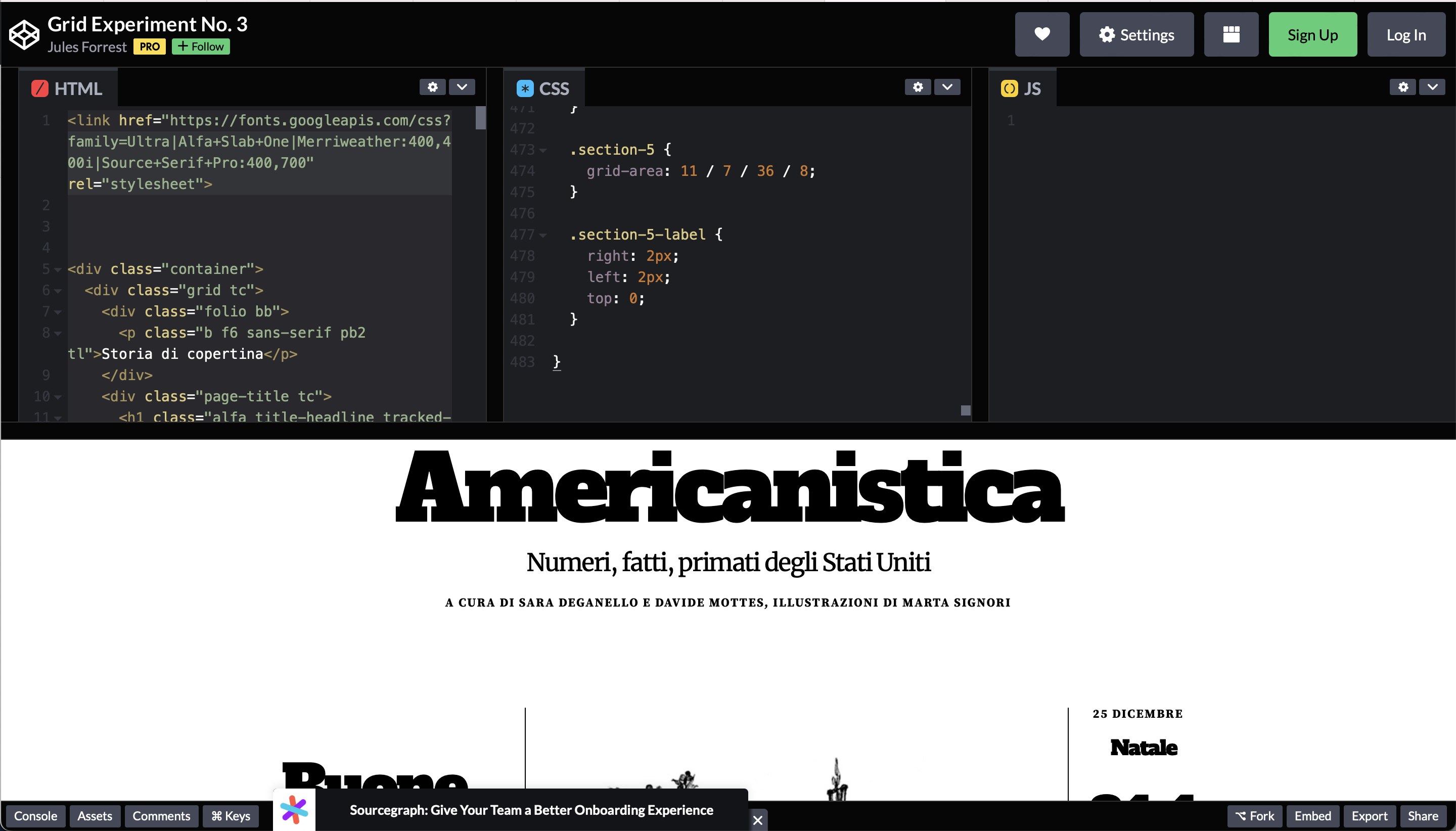The image size is (1456, 831).
Task: Click the JS parentheses icon
Action: pos(1009,88)
